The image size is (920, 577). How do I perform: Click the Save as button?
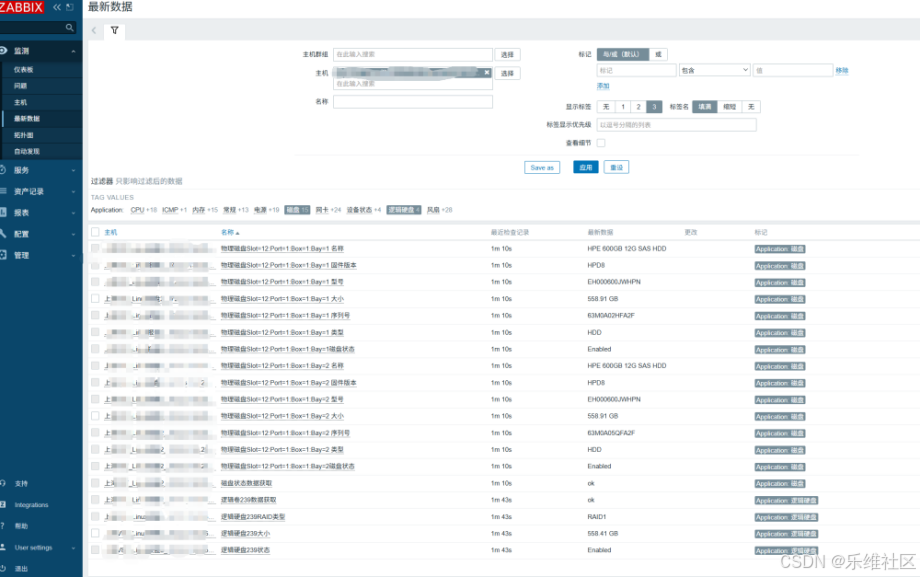(542, 167)
